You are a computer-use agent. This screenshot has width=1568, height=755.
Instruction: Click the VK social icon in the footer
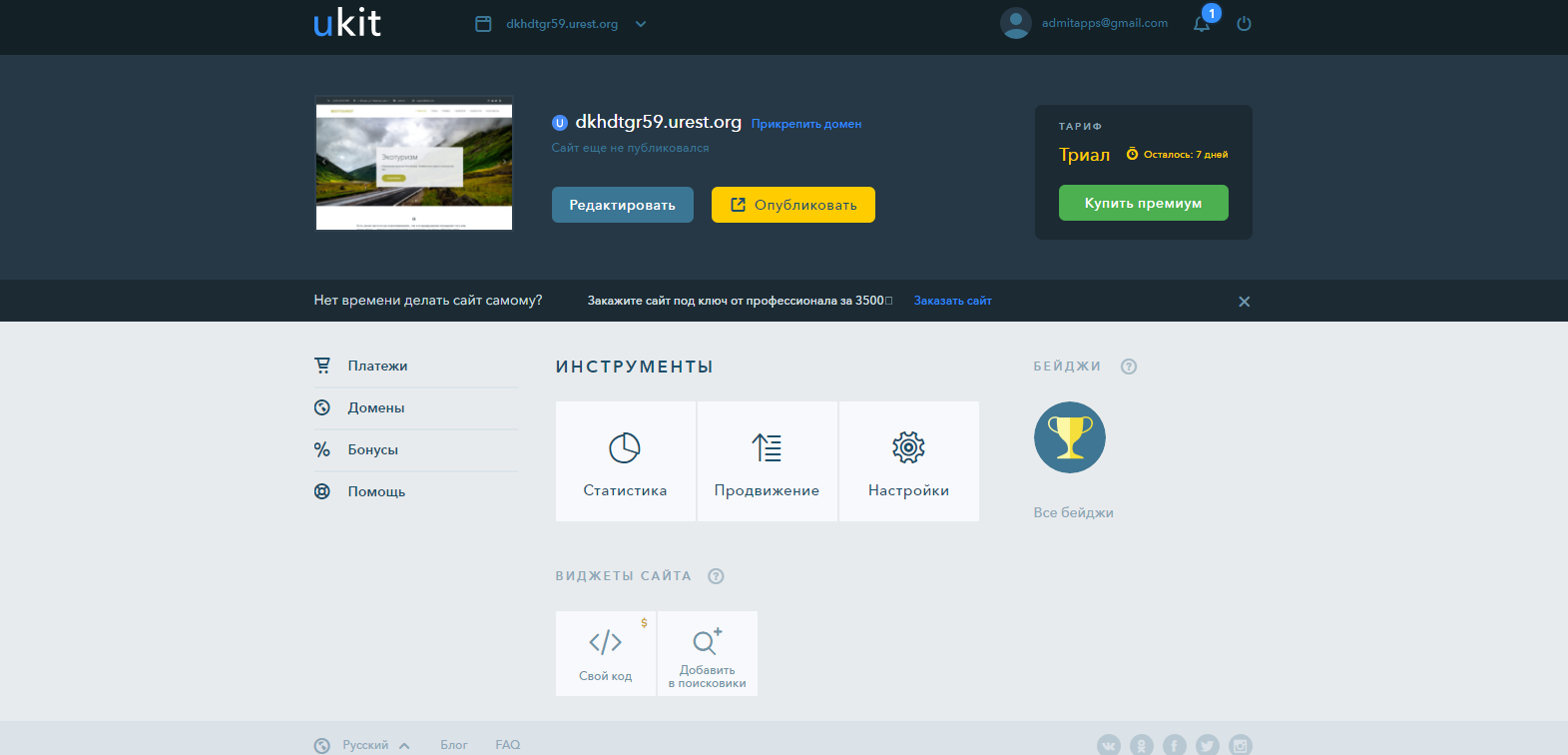(x=1109, y=745)
